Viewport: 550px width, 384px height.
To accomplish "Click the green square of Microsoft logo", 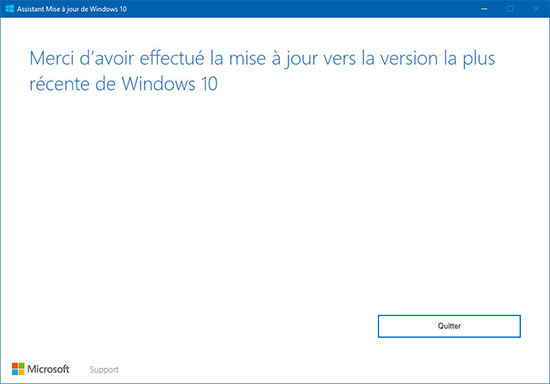I will (21, 366).
